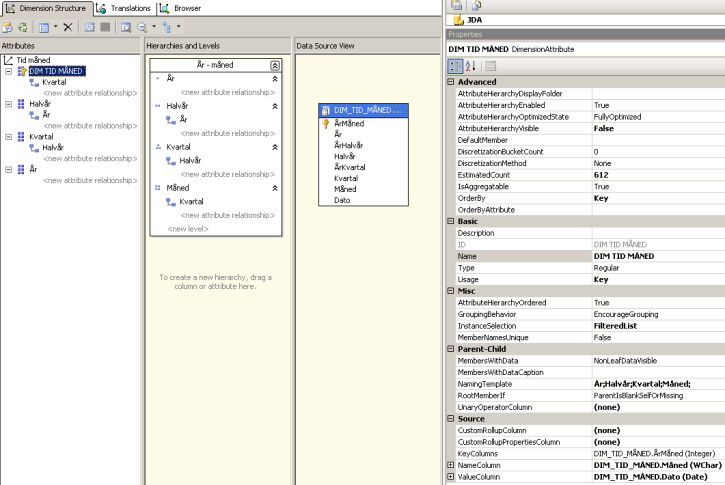Click the Alphabetical sort icon in Properties
The width and height of the screenshot is (725, 485).
[x=471, y=66]
